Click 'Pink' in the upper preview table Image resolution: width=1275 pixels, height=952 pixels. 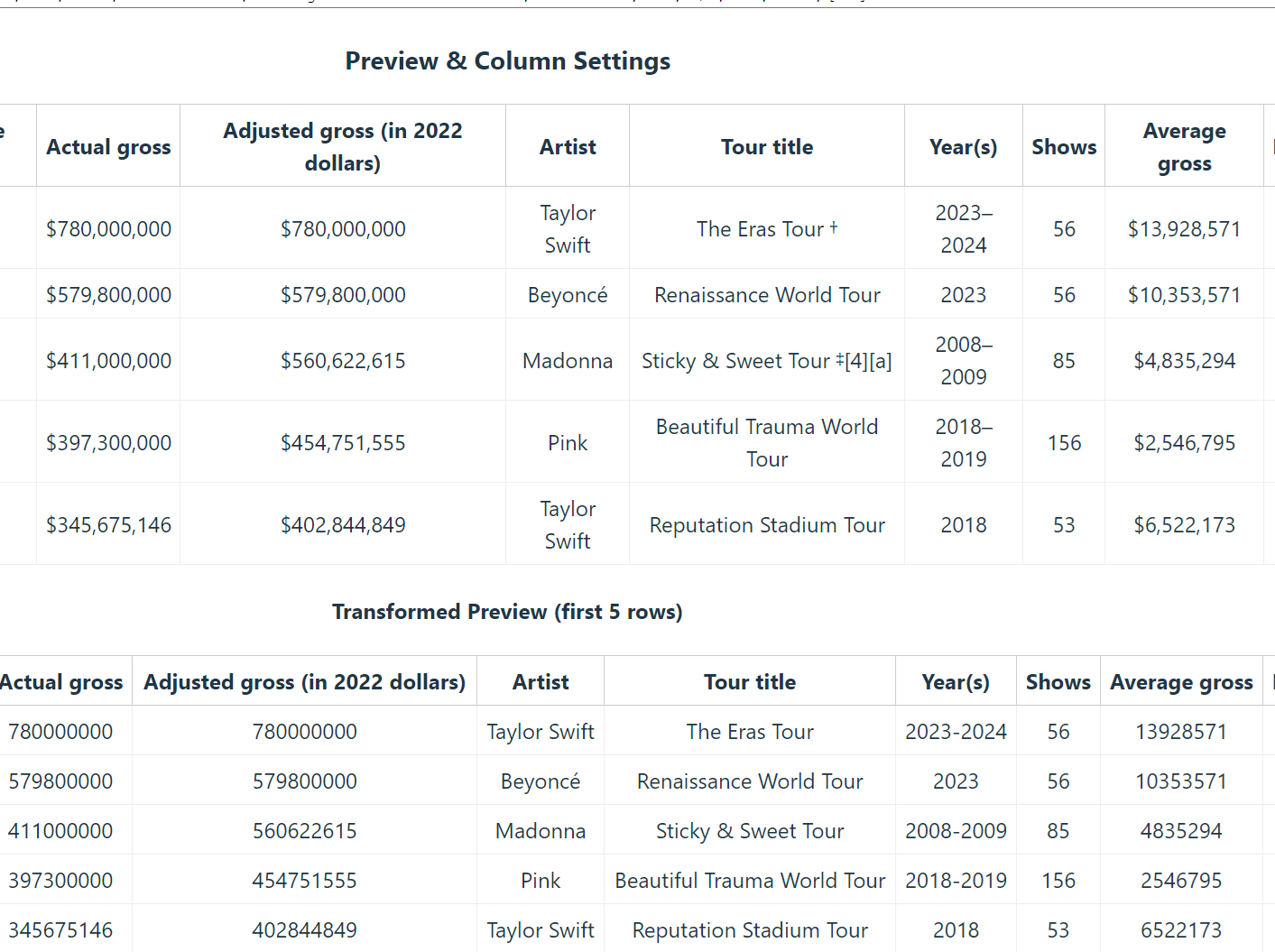568,443
